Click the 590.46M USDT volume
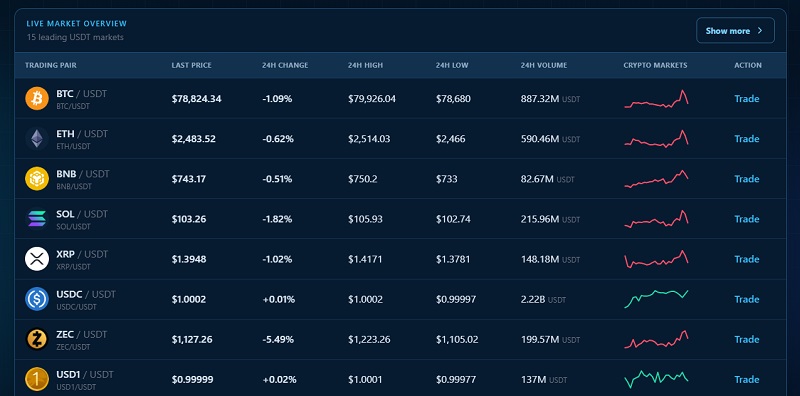The width and height of the screenshot is (800, 396). (551, 139)
